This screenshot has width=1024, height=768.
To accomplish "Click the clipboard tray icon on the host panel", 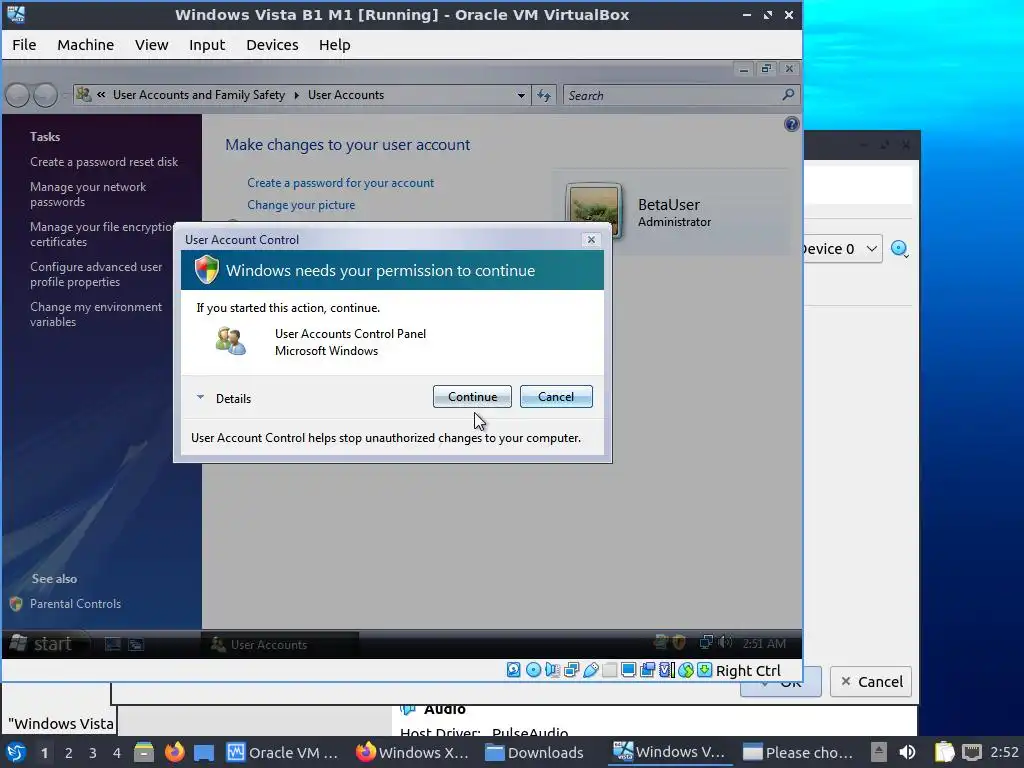I will pos(944,752).
